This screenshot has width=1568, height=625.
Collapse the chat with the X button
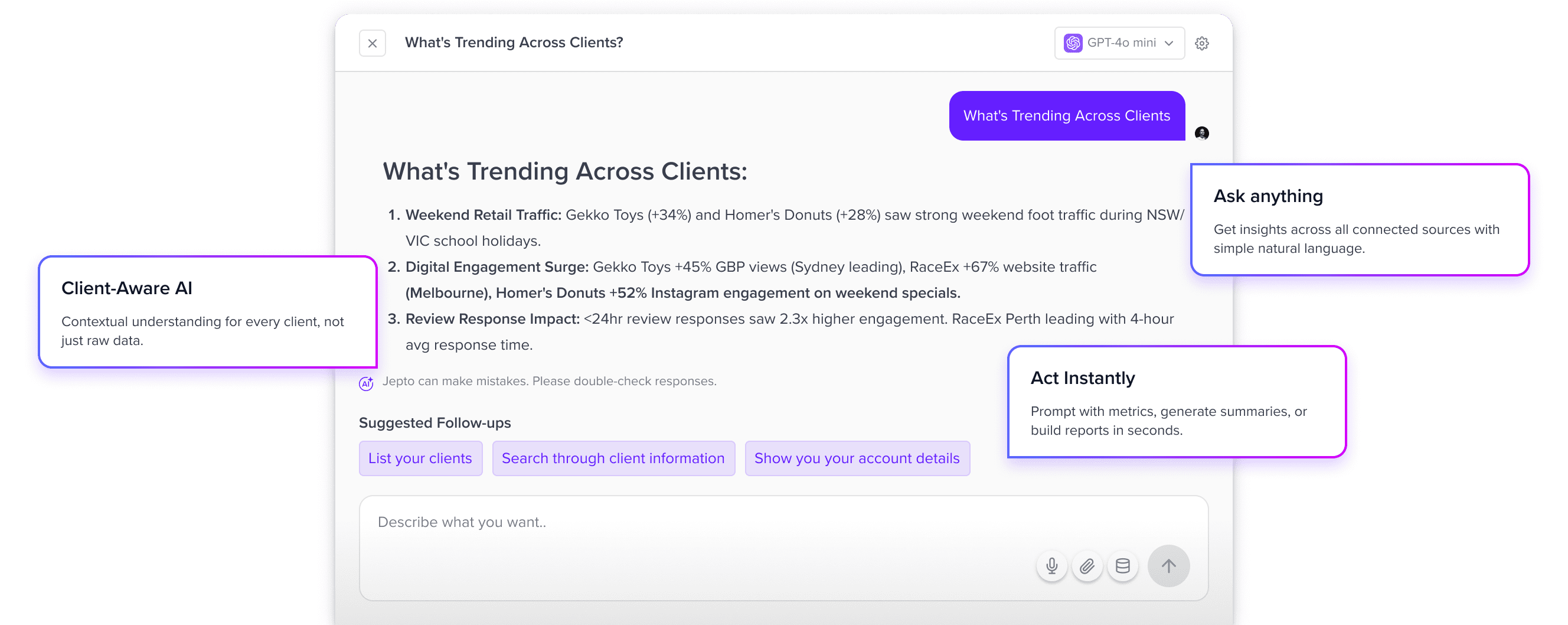click(x=372, y=43)
